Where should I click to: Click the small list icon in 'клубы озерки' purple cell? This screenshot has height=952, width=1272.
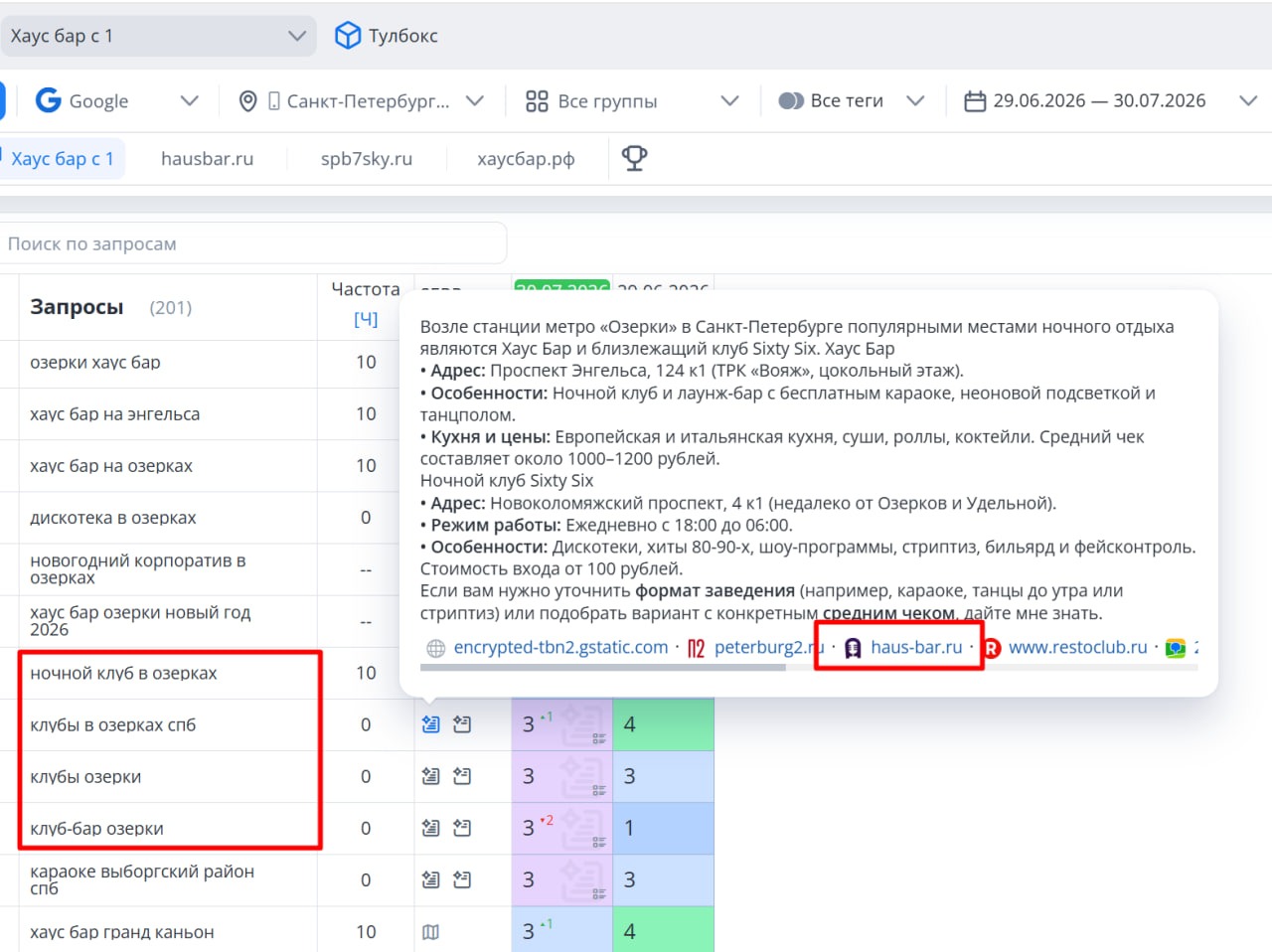point(599,790)
